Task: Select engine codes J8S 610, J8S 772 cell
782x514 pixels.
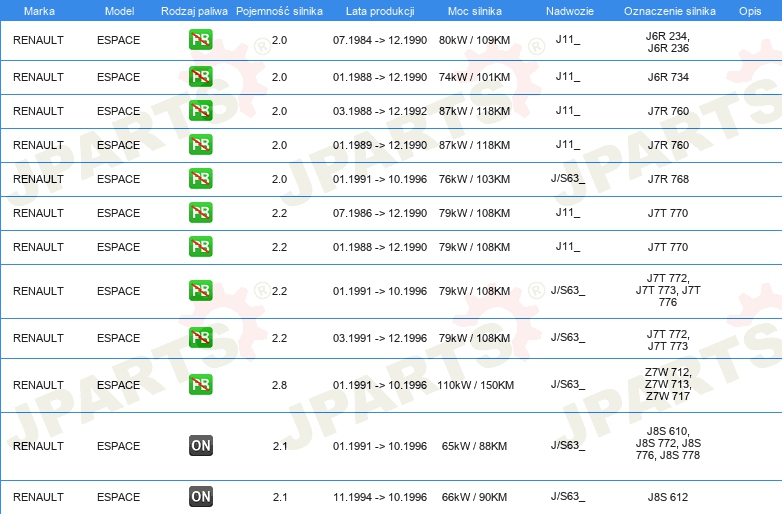Action: click(668, 443)
